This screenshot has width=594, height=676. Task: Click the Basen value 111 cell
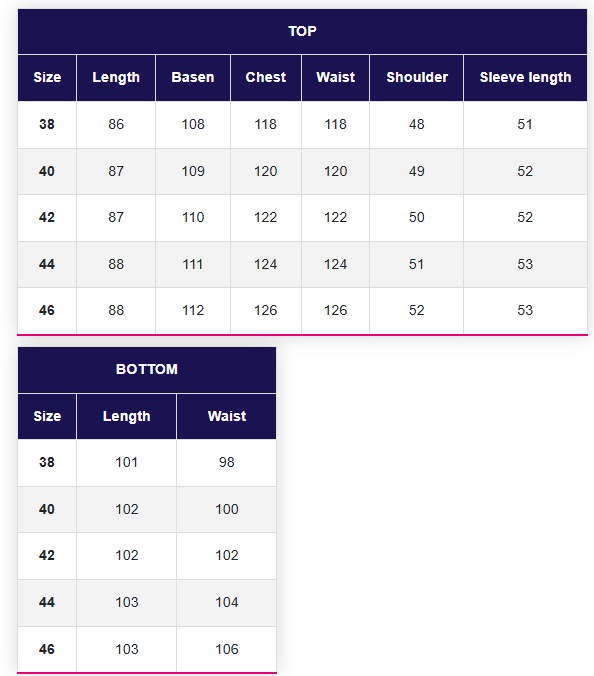click(193, 265)
